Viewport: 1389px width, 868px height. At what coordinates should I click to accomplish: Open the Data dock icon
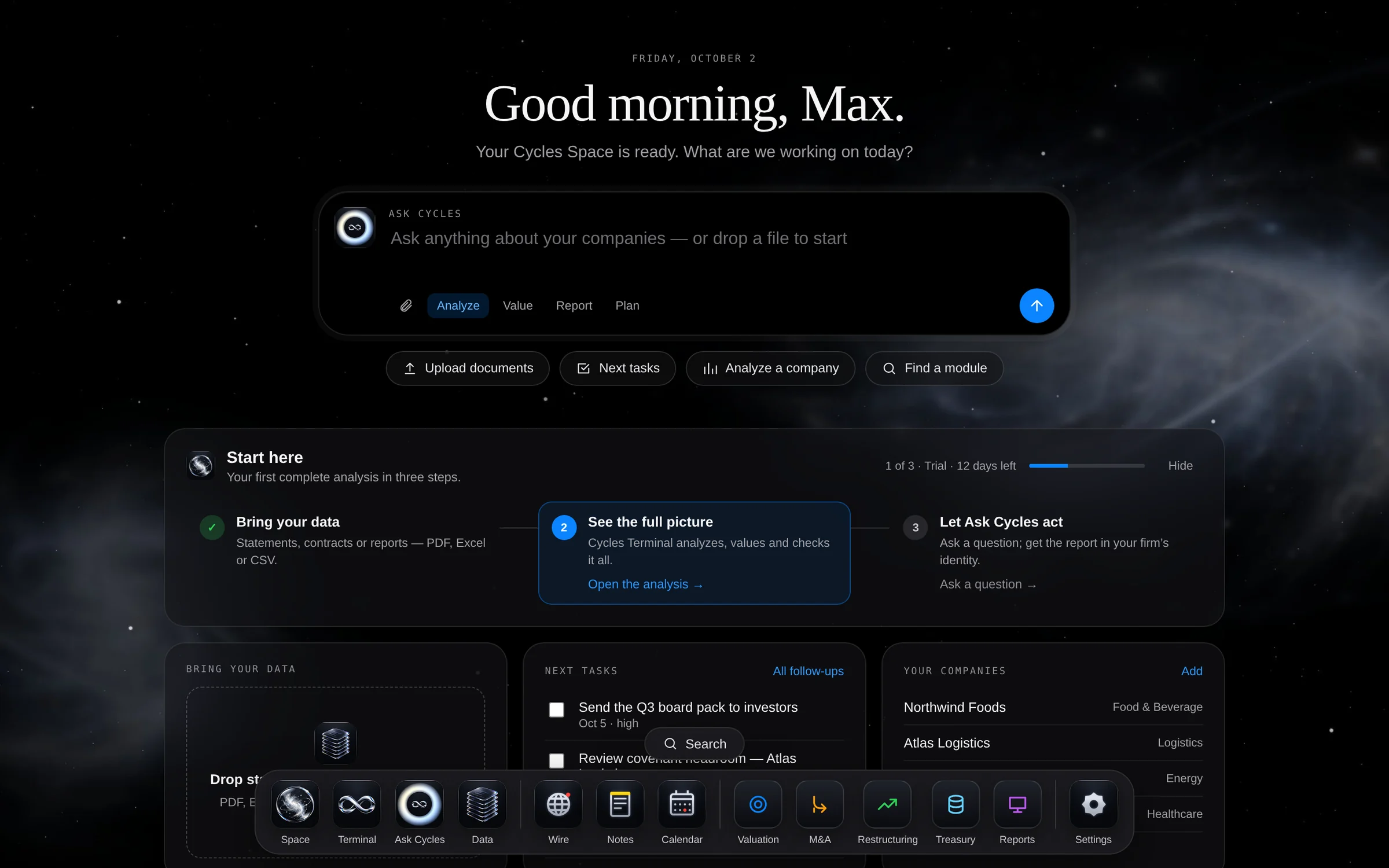(x=482, y=804)
